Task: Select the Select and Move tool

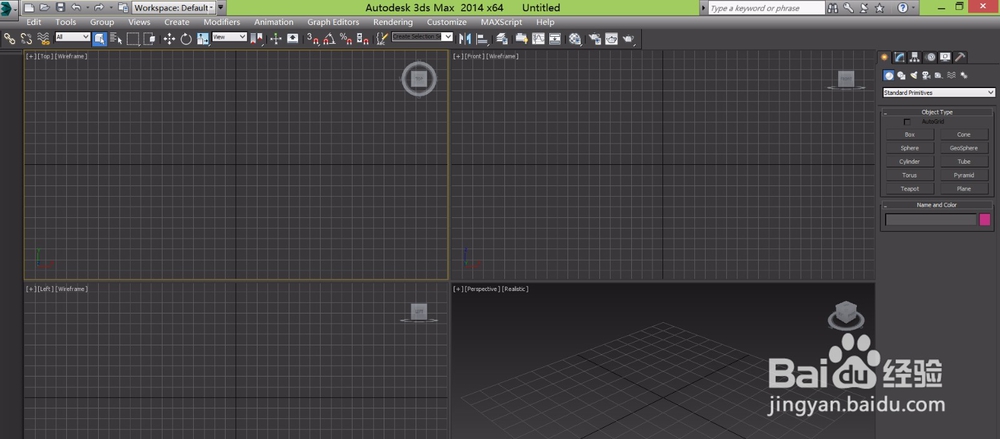Action: pyautogui.click(x=169, y=39)
